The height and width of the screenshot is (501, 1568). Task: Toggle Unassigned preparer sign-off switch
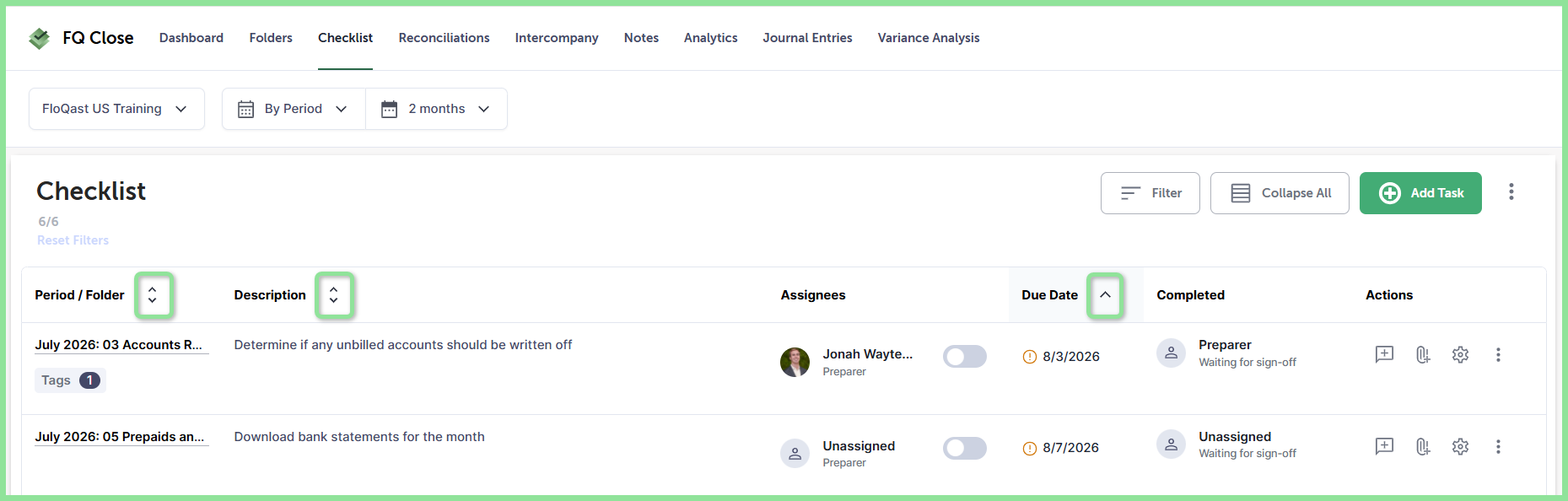point(964,448)
